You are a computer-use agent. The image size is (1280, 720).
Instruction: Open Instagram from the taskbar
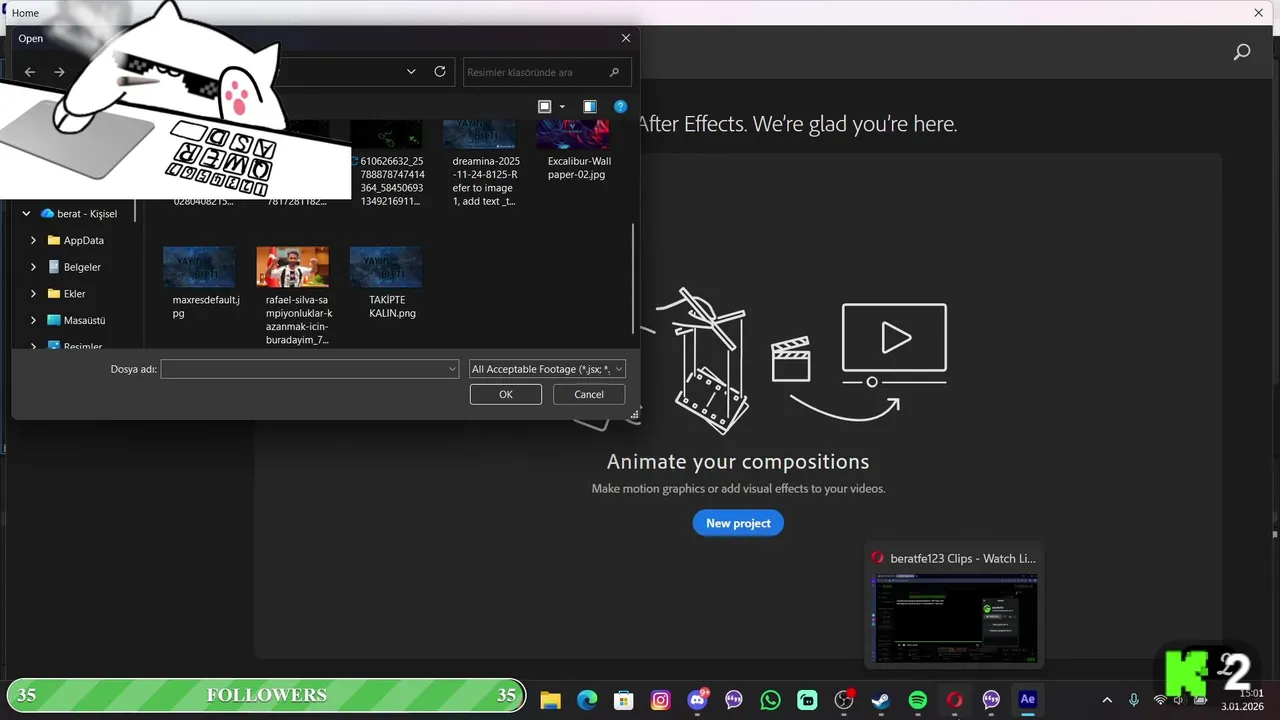pos(660,700)
